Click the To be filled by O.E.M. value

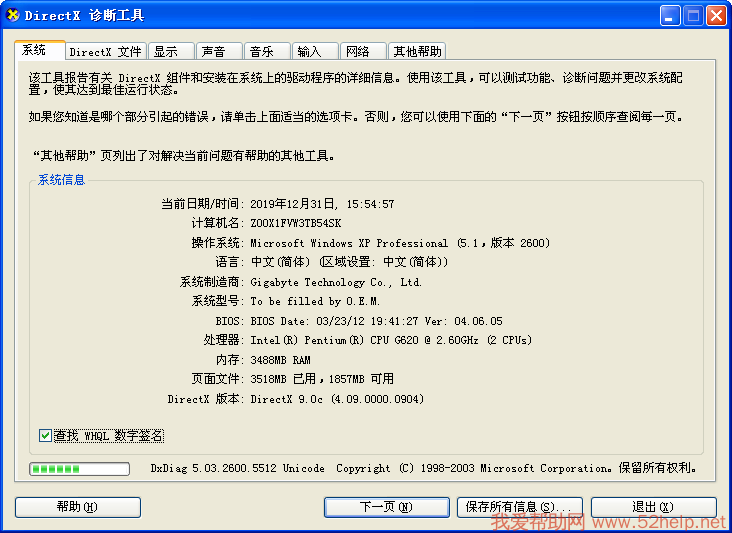tap(315, 301)
